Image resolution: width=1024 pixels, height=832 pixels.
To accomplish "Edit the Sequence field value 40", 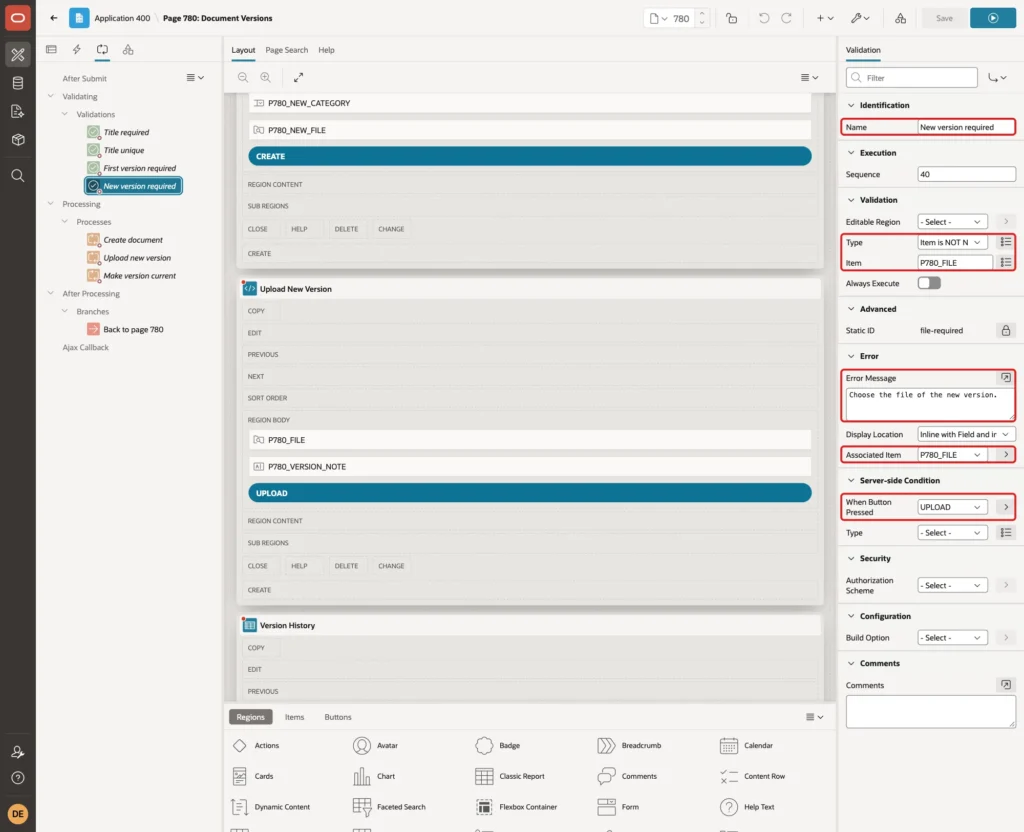I will point(966,174).
